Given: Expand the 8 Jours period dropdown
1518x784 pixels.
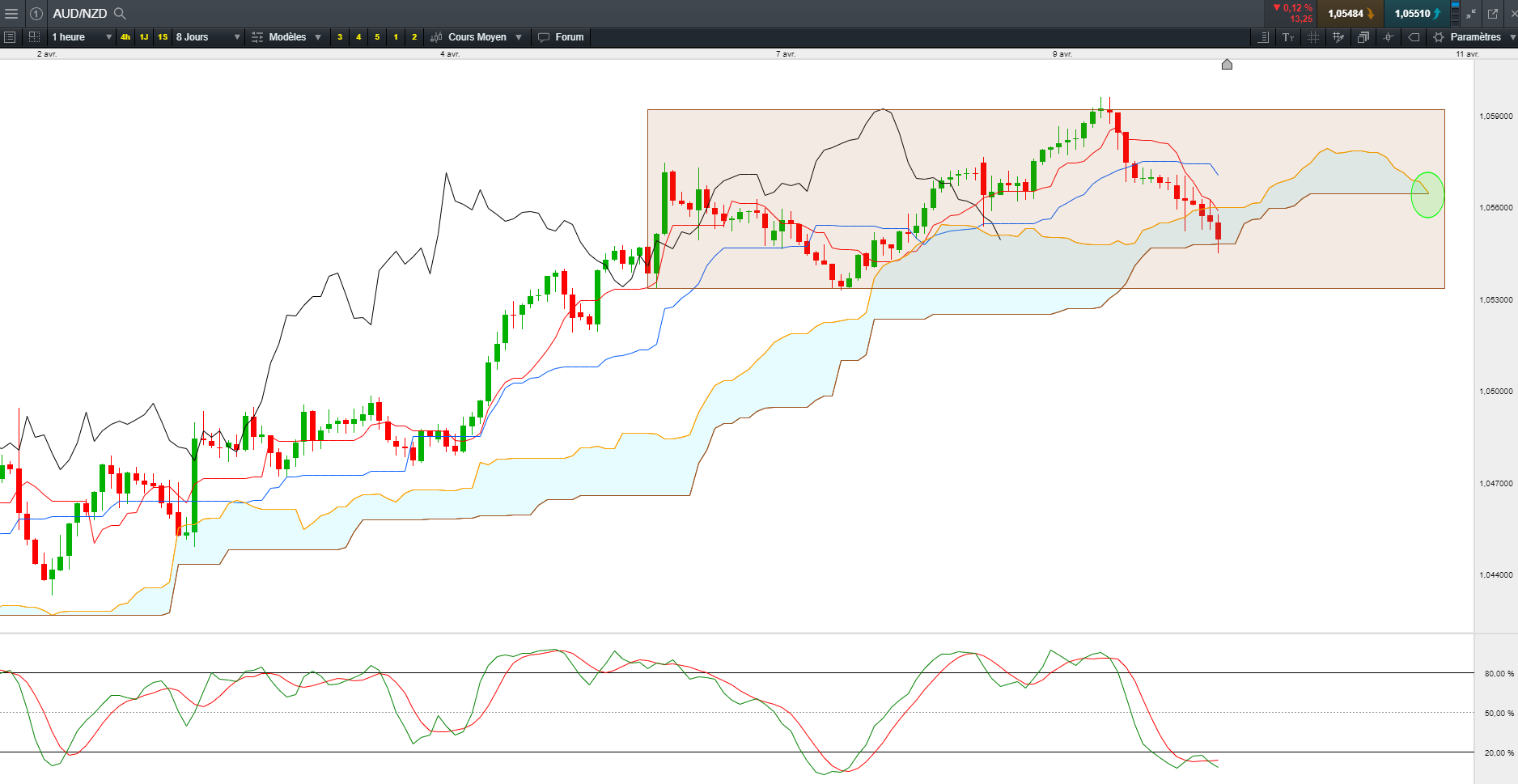Looking at the screenshot, I should [237, 37].
